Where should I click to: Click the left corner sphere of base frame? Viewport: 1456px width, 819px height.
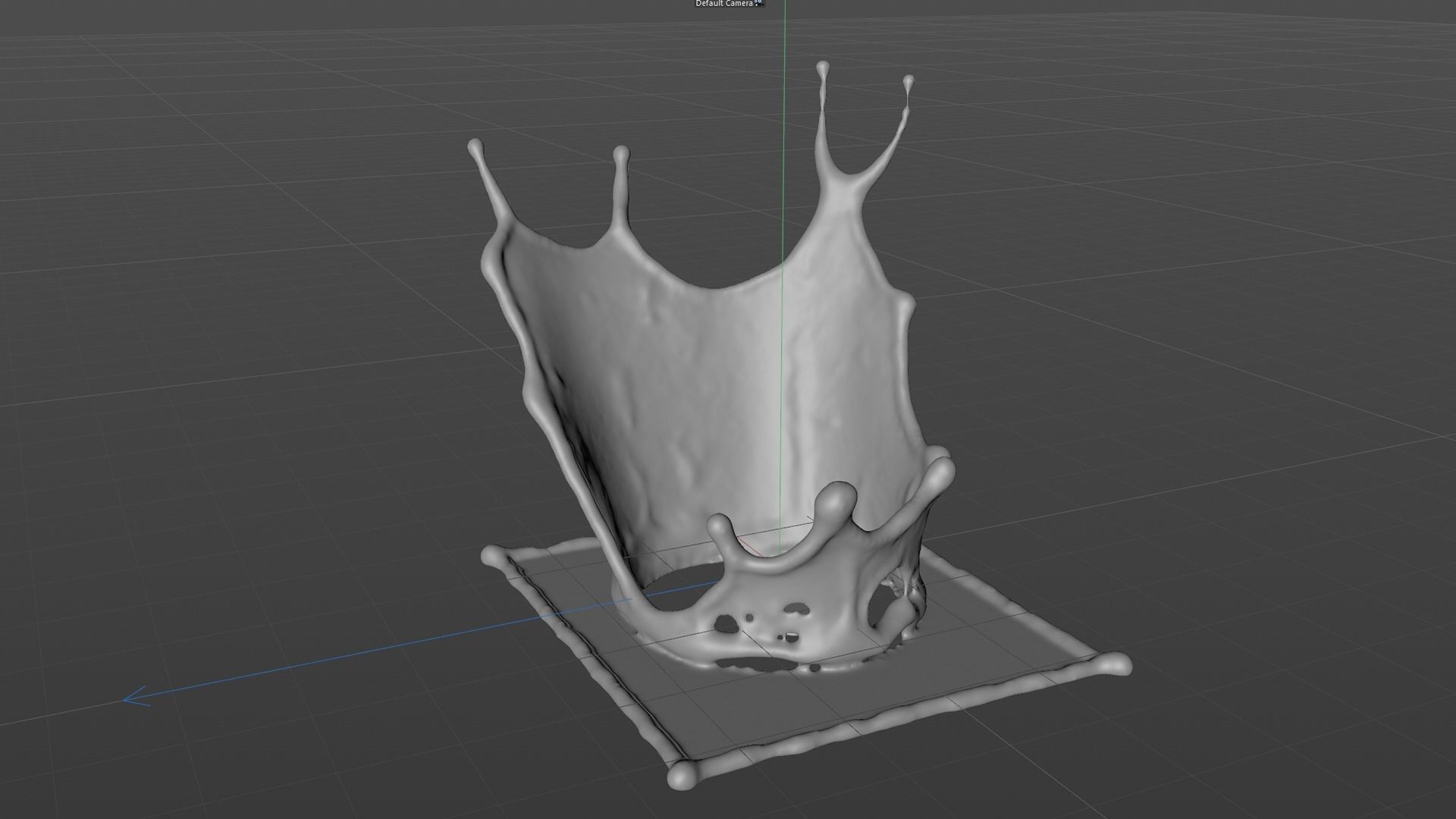point(491,556)
